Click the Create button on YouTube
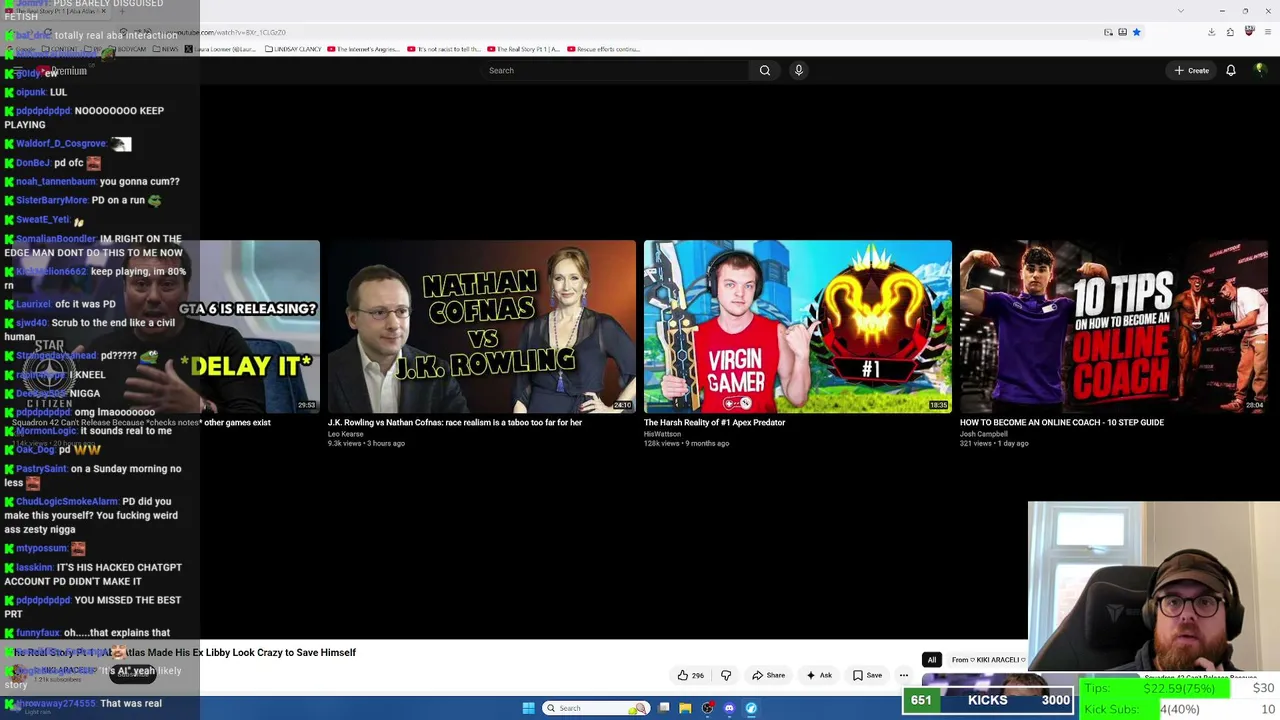Viewport: 1280px width, 720px height. 1192,70
